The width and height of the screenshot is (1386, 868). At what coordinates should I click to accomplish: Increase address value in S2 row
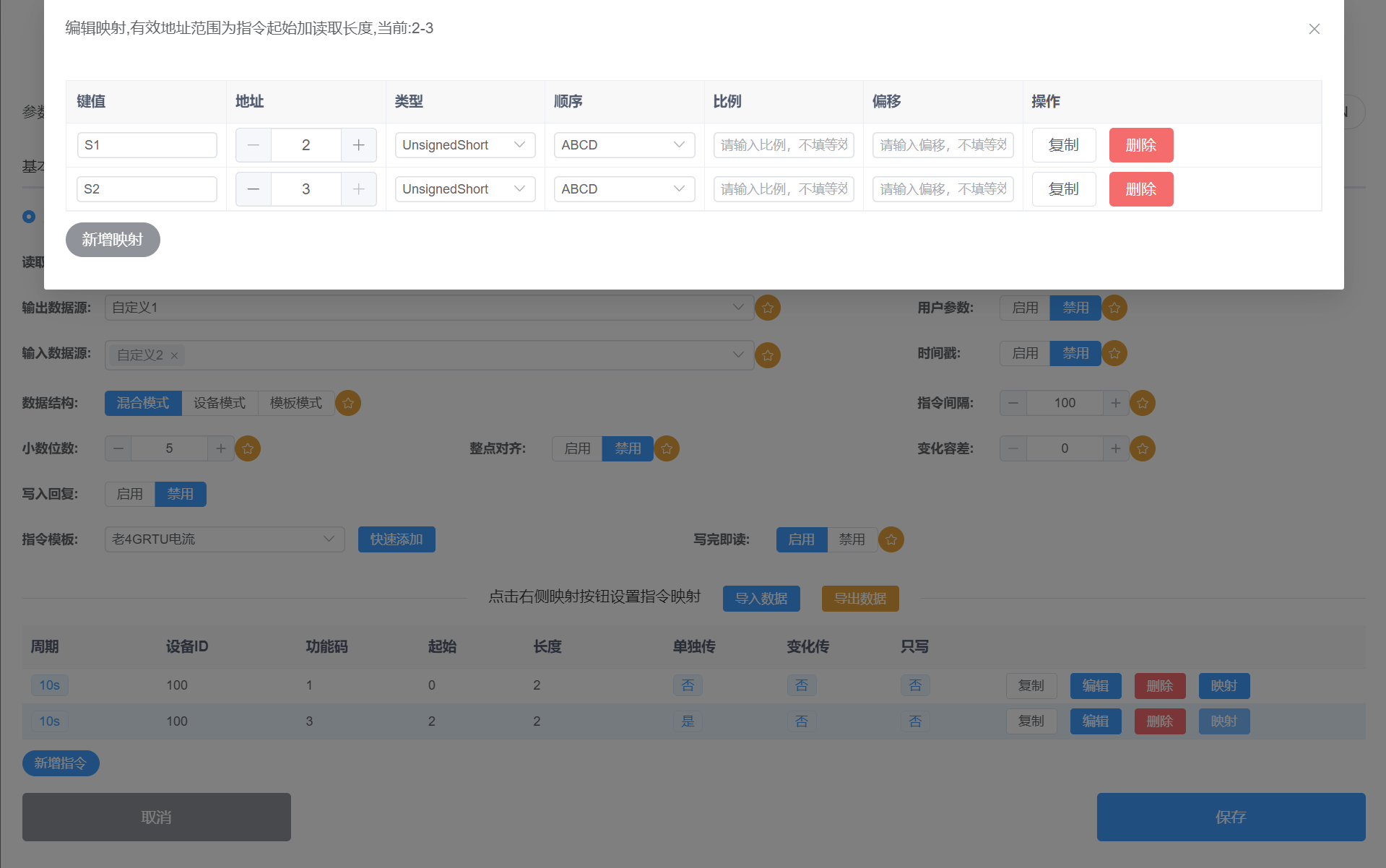point(358,189)
